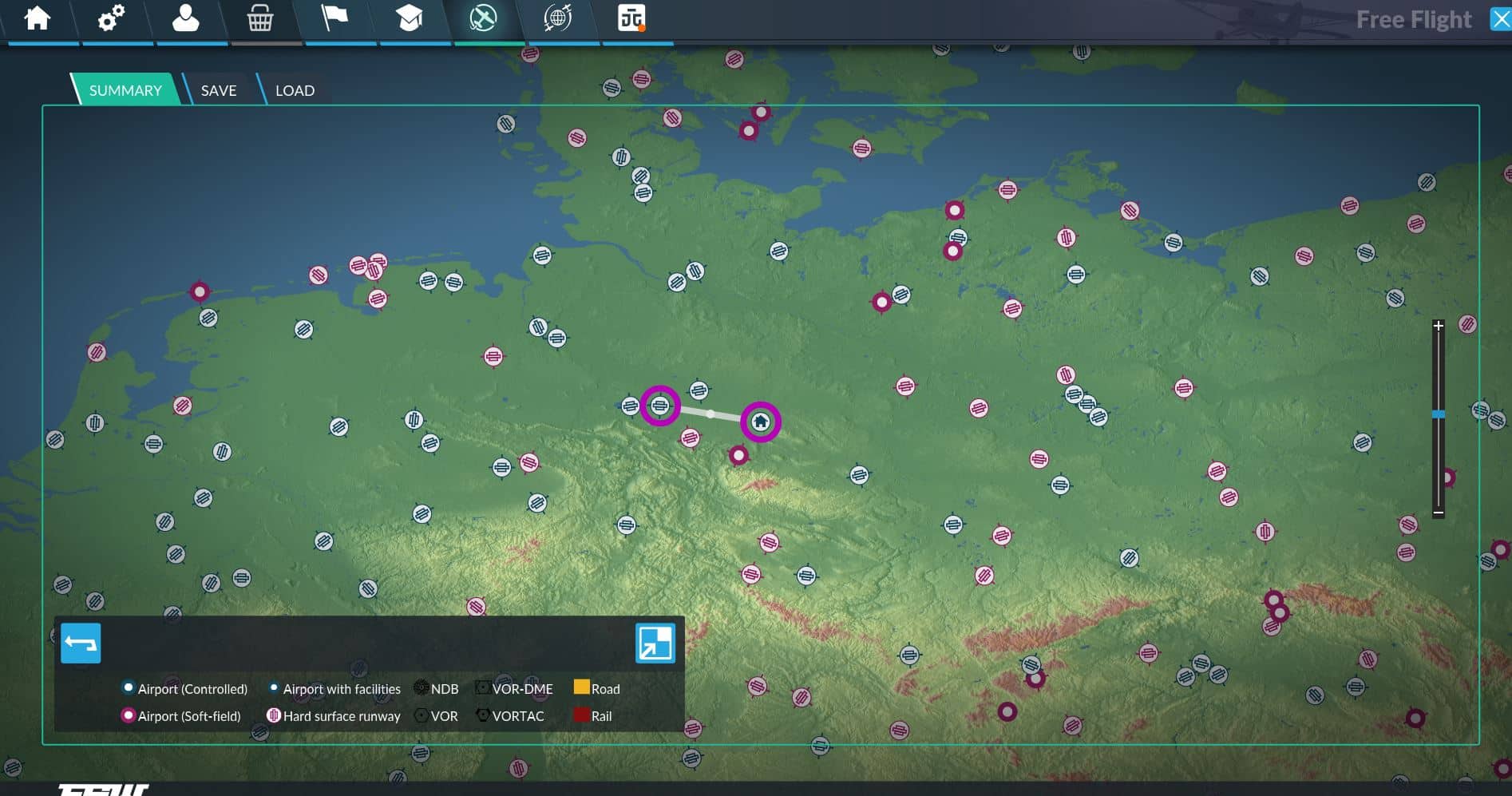This screenshot has width=1512, height=796.
Task: Select the Free Flight airplane icon
Action: 483,18
